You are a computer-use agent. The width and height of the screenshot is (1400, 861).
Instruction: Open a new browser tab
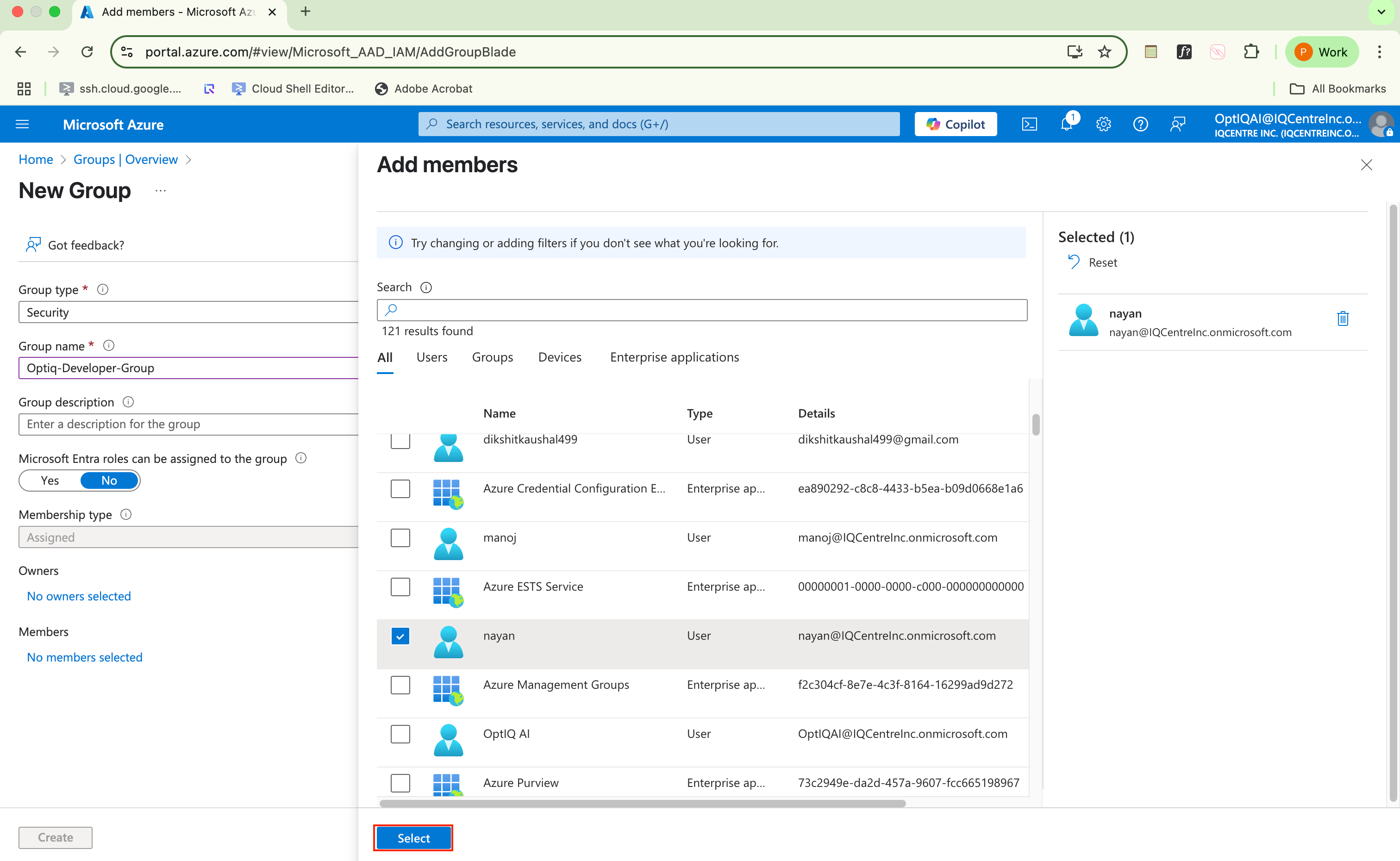coord(306,12)
